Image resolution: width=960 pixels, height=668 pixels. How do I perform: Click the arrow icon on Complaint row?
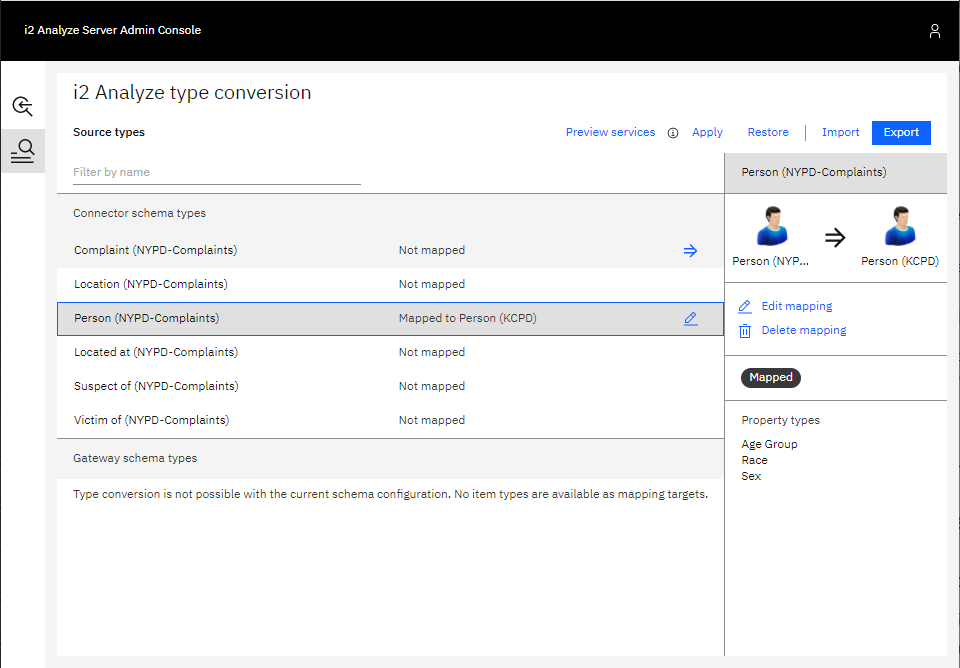[690, 251]
